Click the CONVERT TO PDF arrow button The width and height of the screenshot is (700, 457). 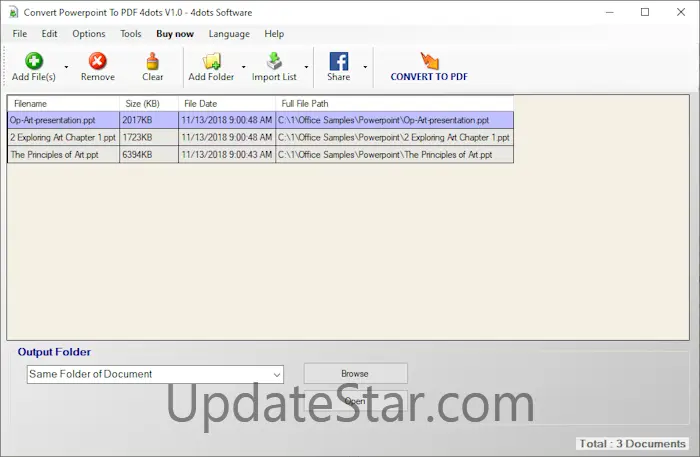coord(429,67)
